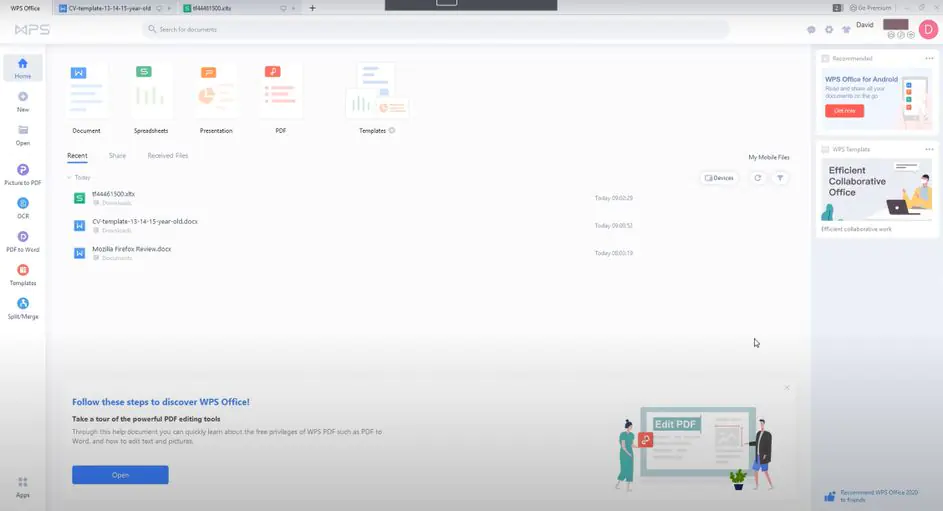This screenshot has height=511, width=943.
Task: Create a new Presentation
Action: click(x=216, y=98)
